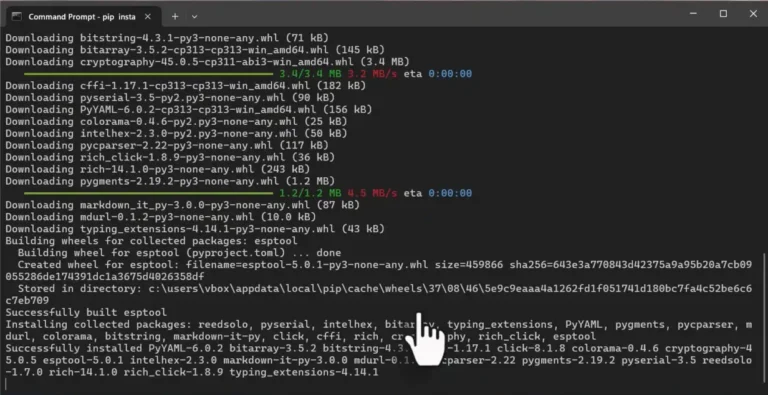This screenshot has height=395, width=768.
Task: Click the 'Installing collected packages' line
Action: pyautogui.click(x=379, y=331)
